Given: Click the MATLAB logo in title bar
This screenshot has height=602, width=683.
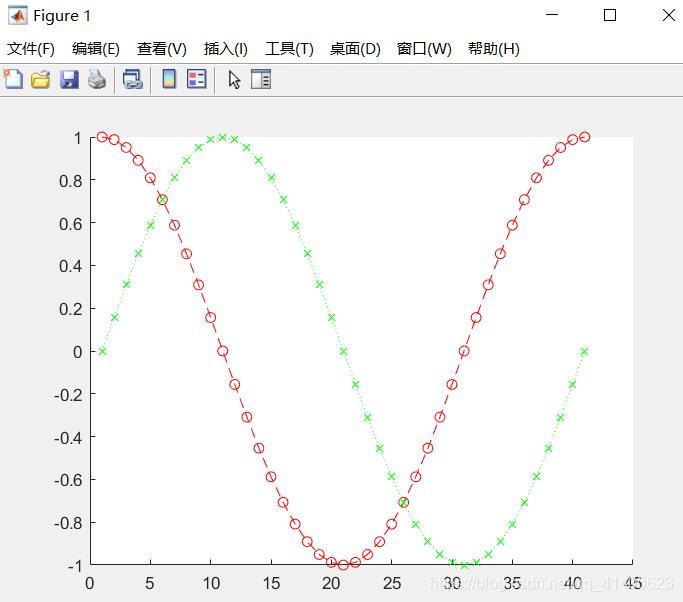Looking at the screenshot, I should 17,16.
